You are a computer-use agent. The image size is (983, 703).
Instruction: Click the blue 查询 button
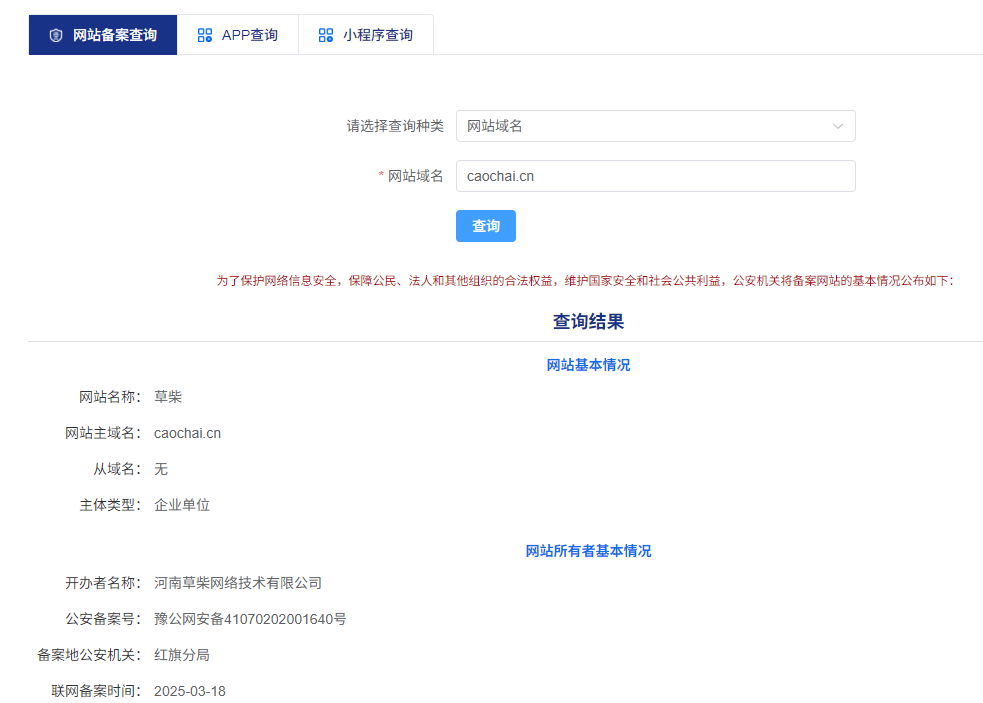tap(486, 226)
